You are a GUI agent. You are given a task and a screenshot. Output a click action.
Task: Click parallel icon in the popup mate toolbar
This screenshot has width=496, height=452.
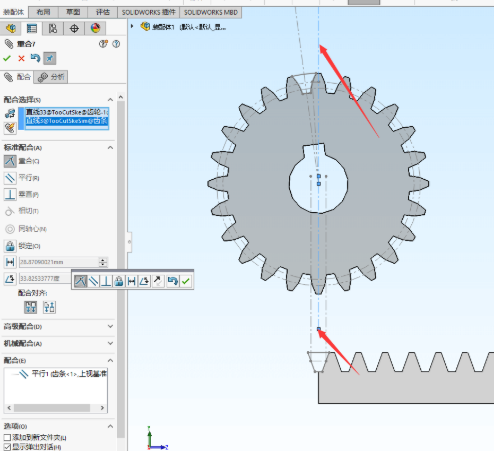[x=93, y=281]
